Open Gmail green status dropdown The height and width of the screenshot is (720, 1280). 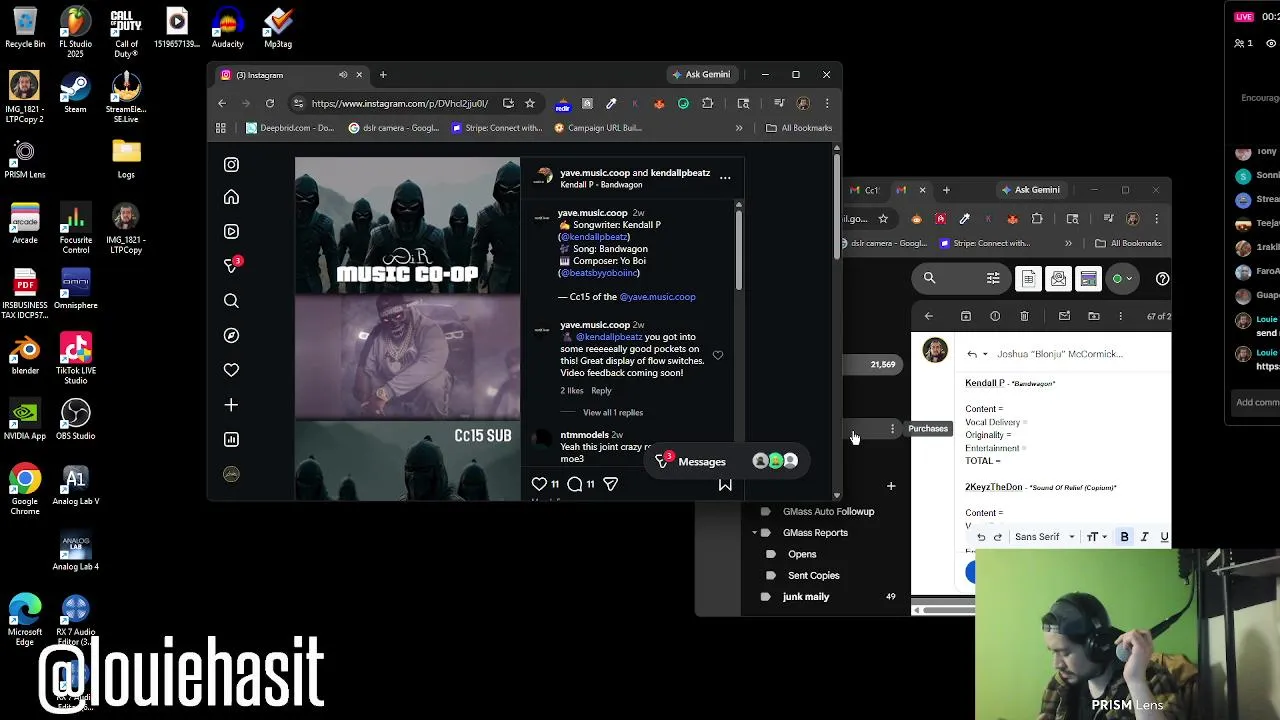coord(1122,279)
